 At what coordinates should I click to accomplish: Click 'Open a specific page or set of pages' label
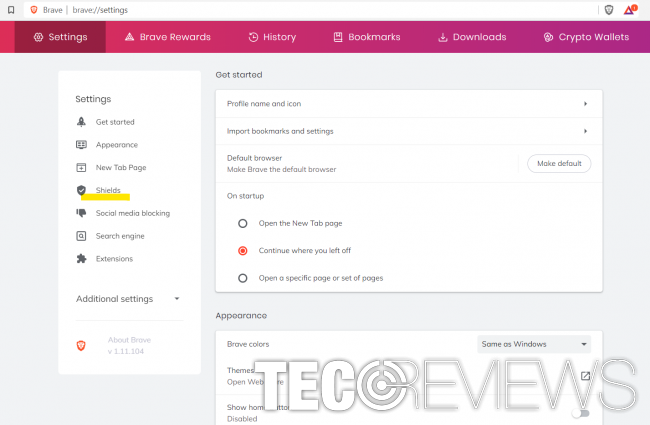321,278
